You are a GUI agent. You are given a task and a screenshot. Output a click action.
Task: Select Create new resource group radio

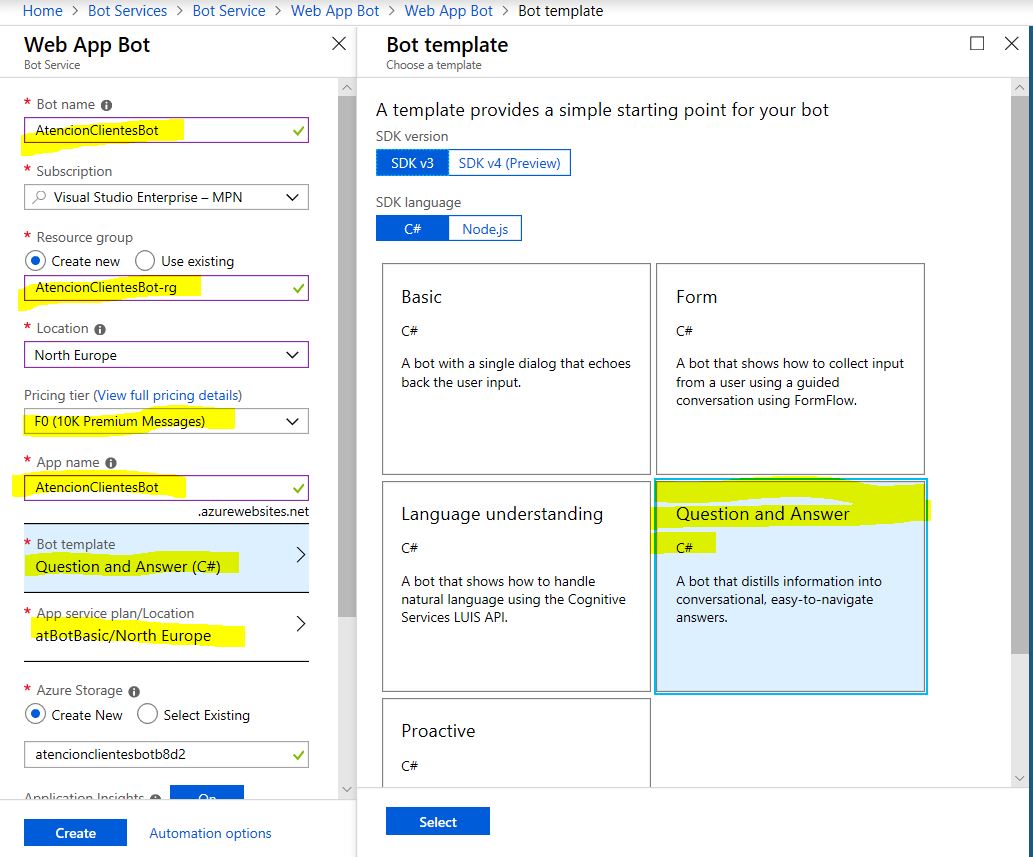(x=36, y=261)
